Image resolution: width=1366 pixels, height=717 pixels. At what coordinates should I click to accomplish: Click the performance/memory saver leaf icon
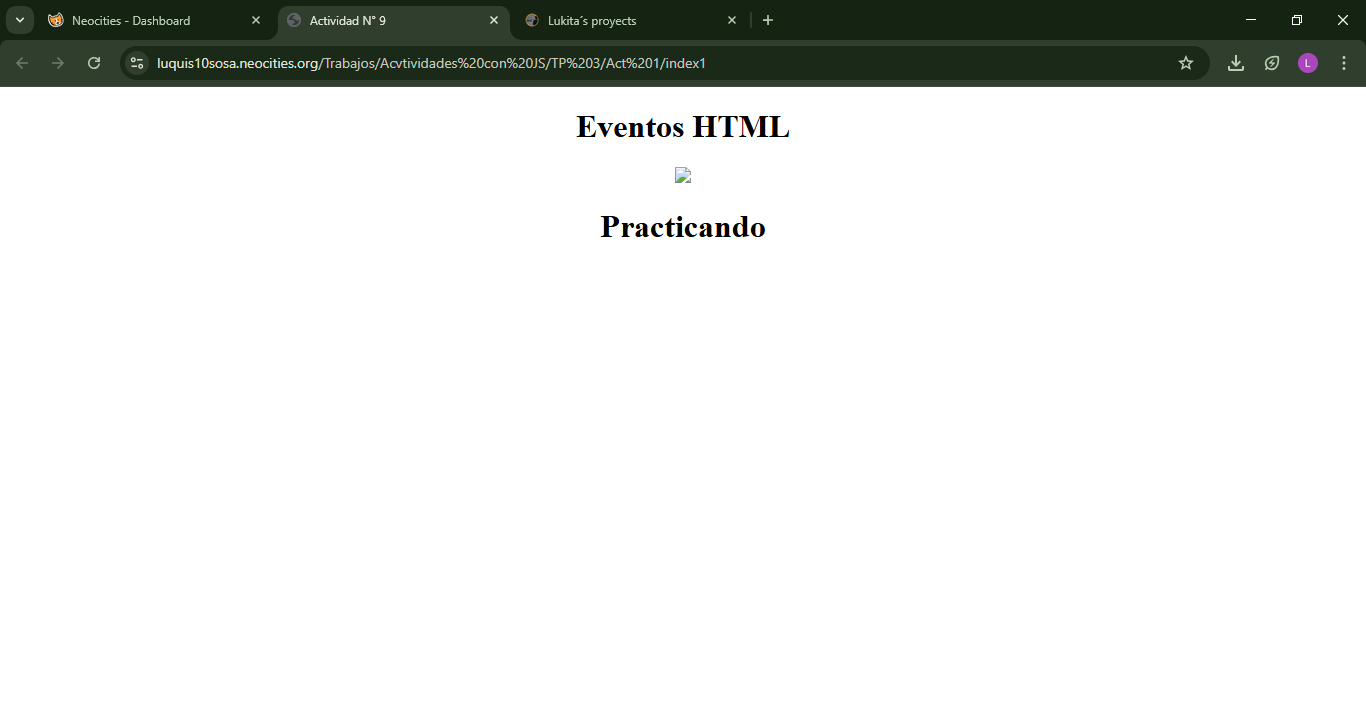(1271, 62)
